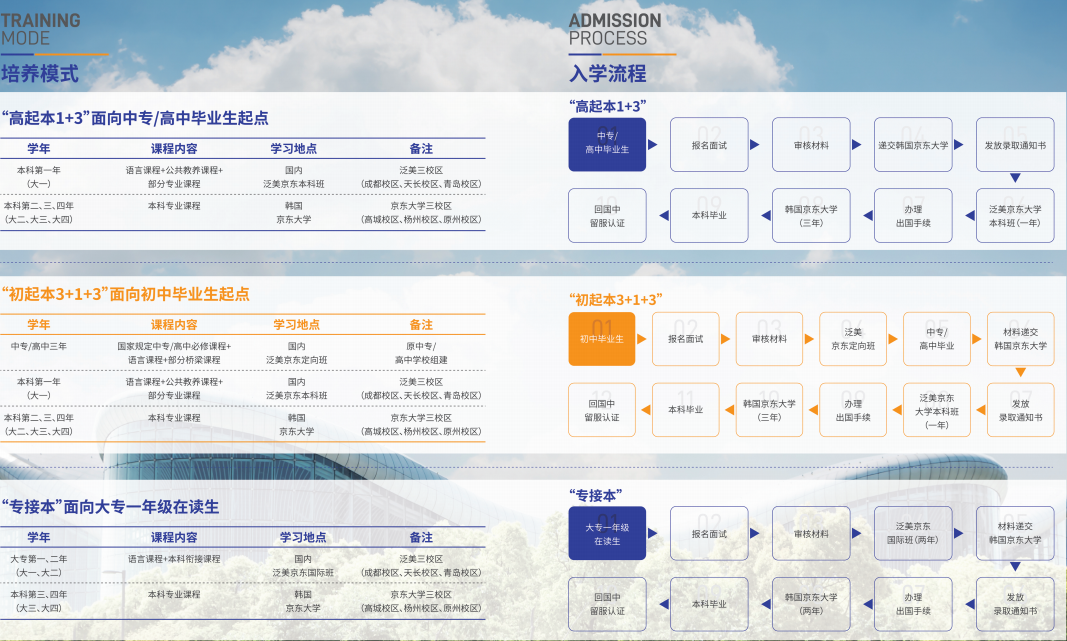Click '本科毕业' box in 专接本 flow
The height and width of the screenshot is (641, 1067).
point(709,604)
